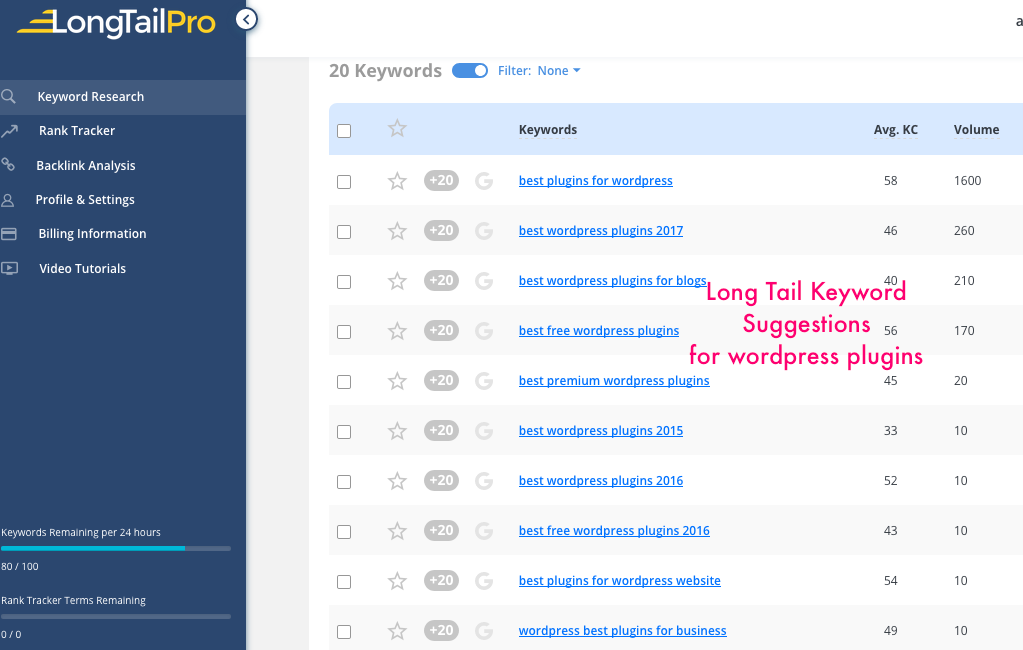Screen dimensions: 1023x650
Task: Check the 'best premium wordpress plugins' row checkbox
Action: pyautogui.click(x=344, y=382)
